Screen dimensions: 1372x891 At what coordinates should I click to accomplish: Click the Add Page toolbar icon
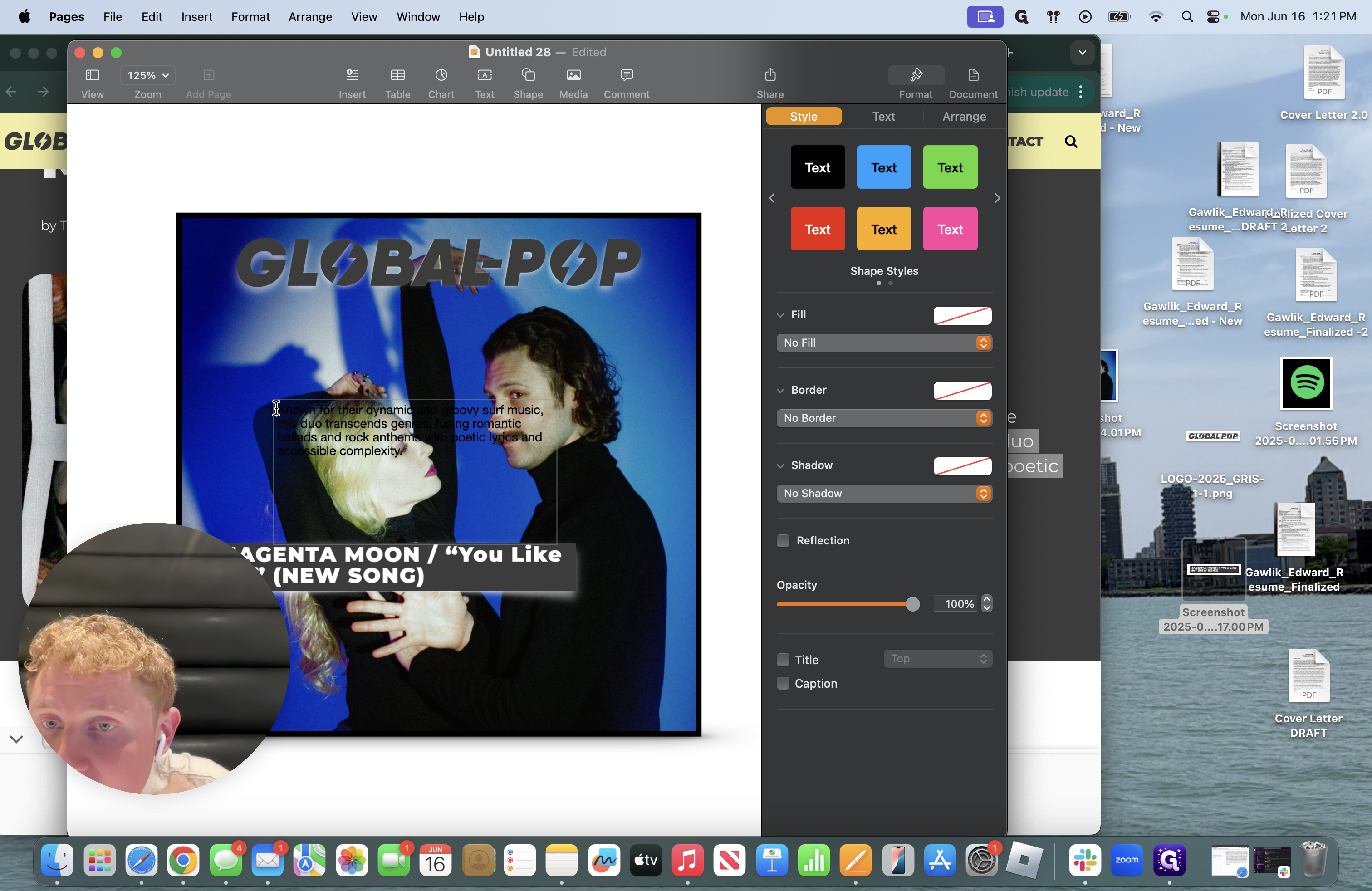pos(209,75)
